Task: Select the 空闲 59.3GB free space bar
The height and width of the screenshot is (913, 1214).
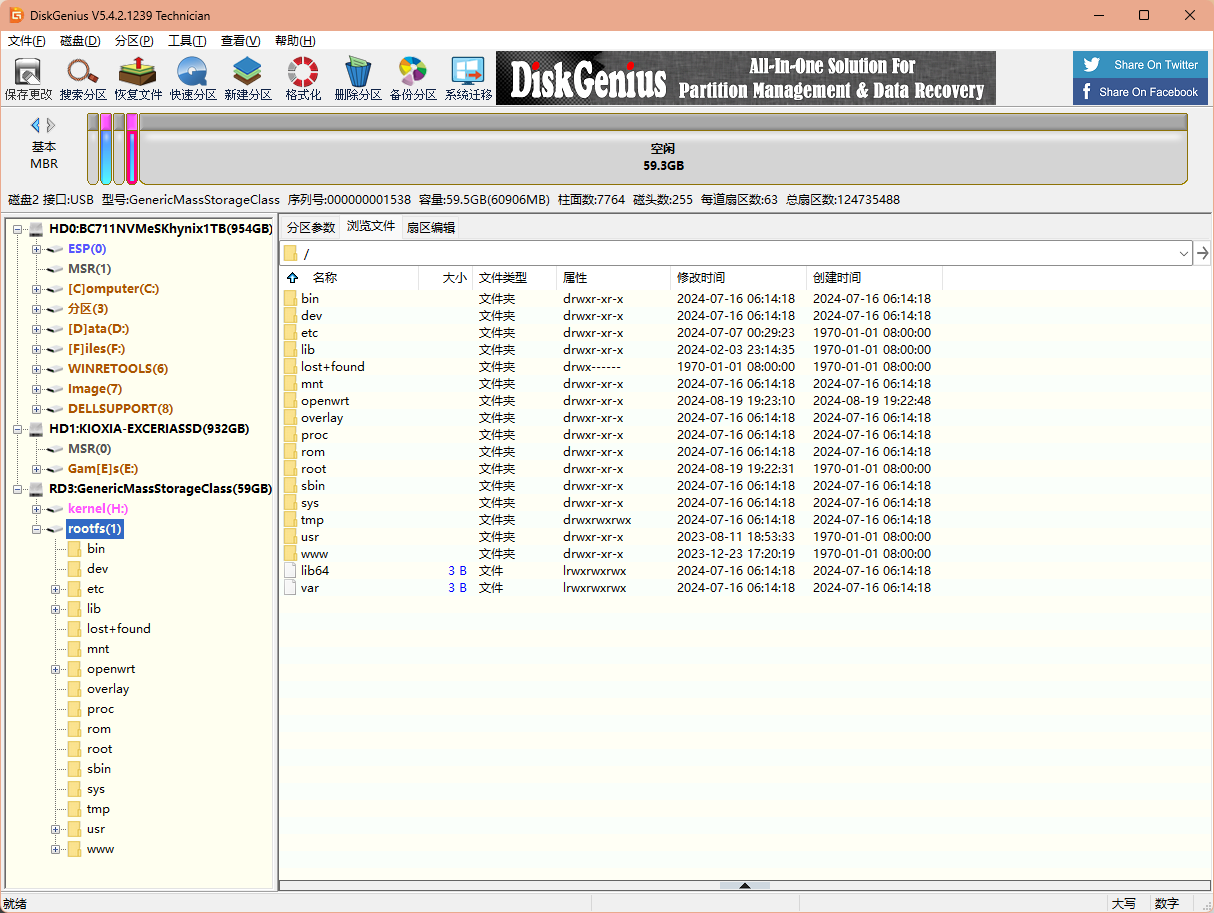Action: 663,157
